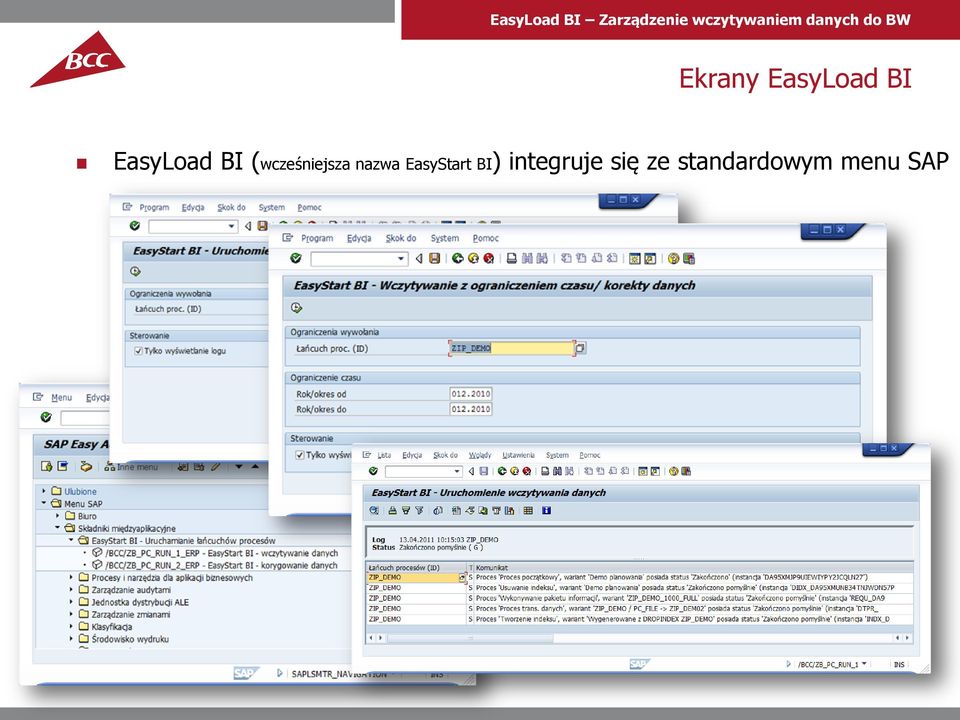
Task: Toggle 'Tylko wyświetlanie logu' checkbox in back window
Action: tap(138, 351)
